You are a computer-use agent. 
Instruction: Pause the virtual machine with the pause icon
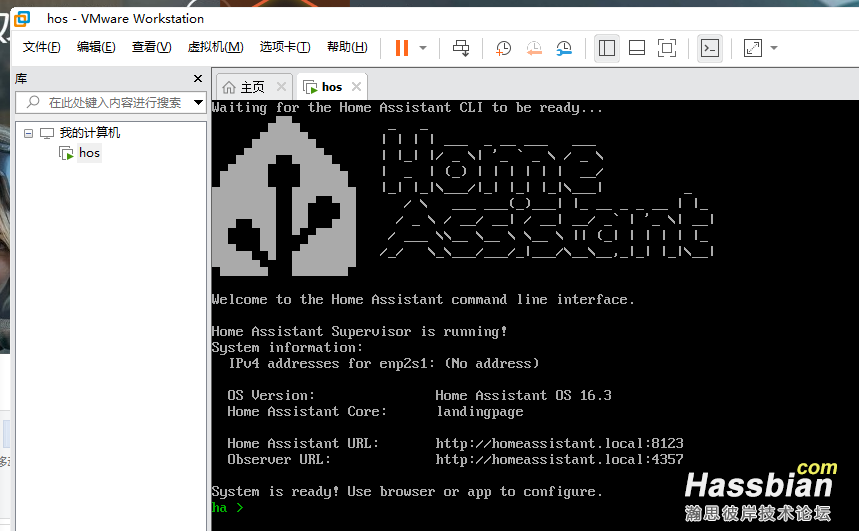(401, 48)
